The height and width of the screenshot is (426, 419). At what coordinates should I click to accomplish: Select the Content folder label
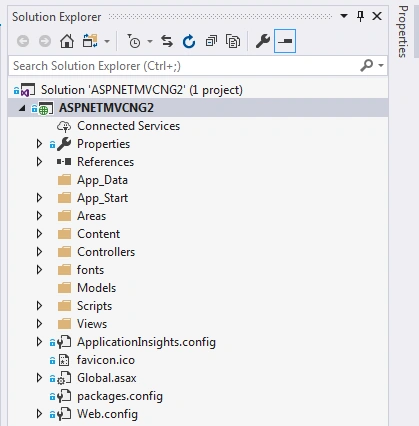click(98, 234)
